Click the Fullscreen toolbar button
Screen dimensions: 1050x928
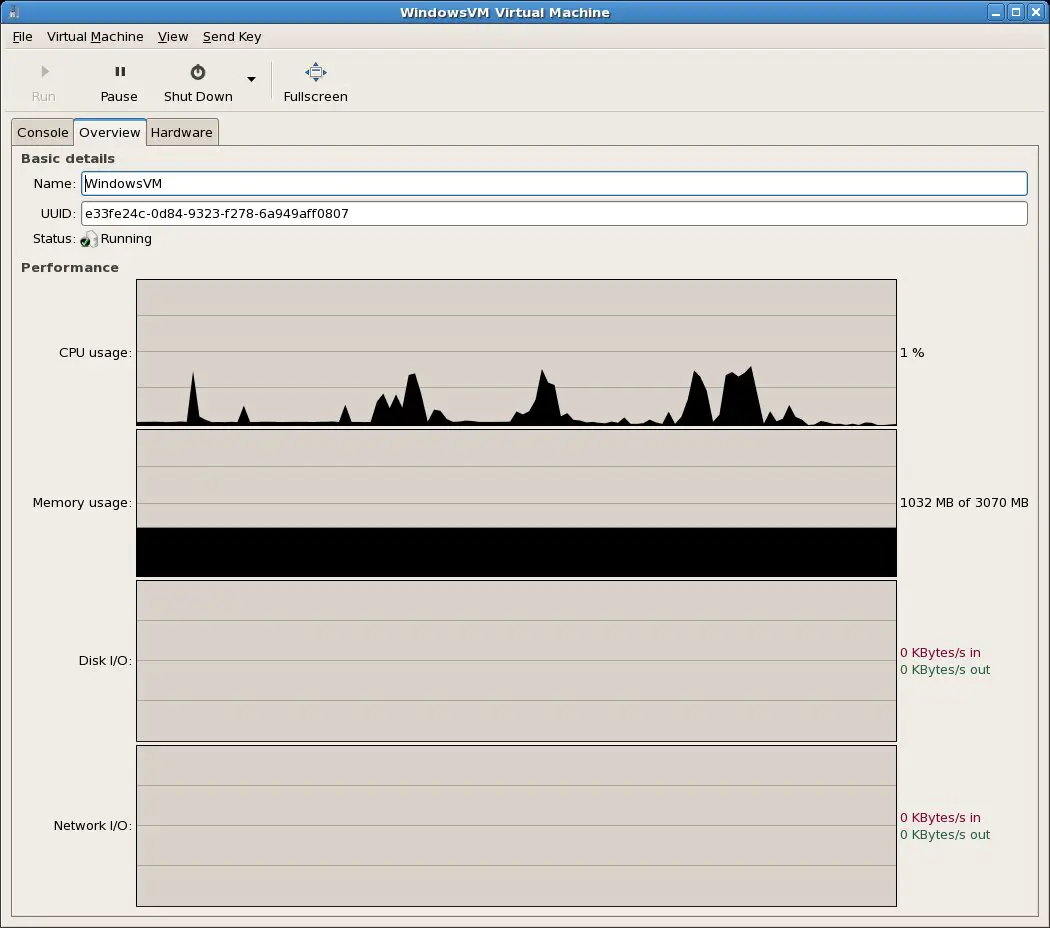tap(315, 80)
